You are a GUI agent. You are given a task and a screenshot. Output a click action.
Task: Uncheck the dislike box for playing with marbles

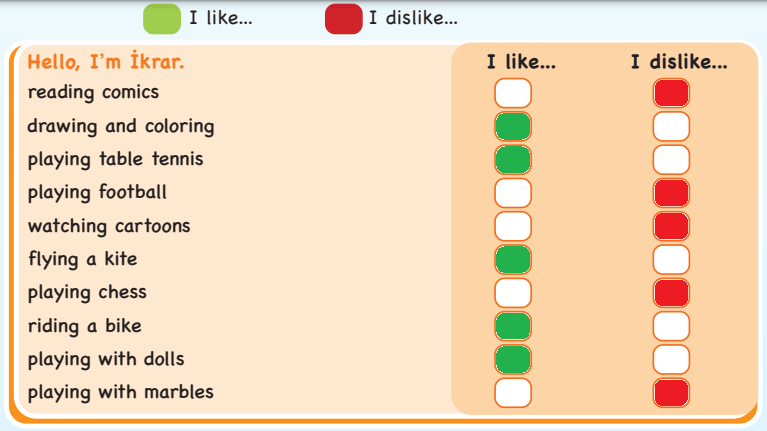pos(671,392)
